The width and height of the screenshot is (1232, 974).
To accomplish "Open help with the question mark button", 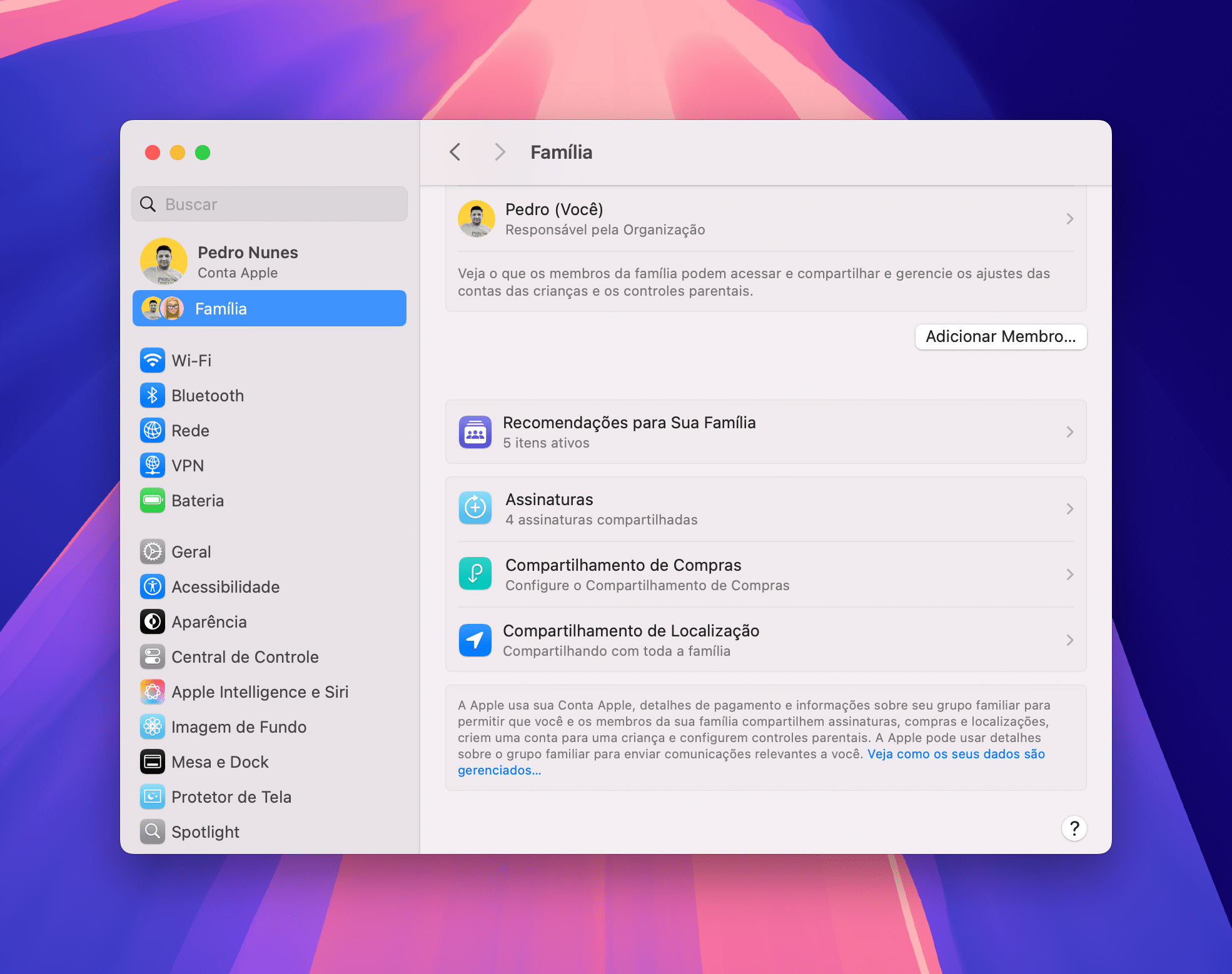I will coord(1074,829).
